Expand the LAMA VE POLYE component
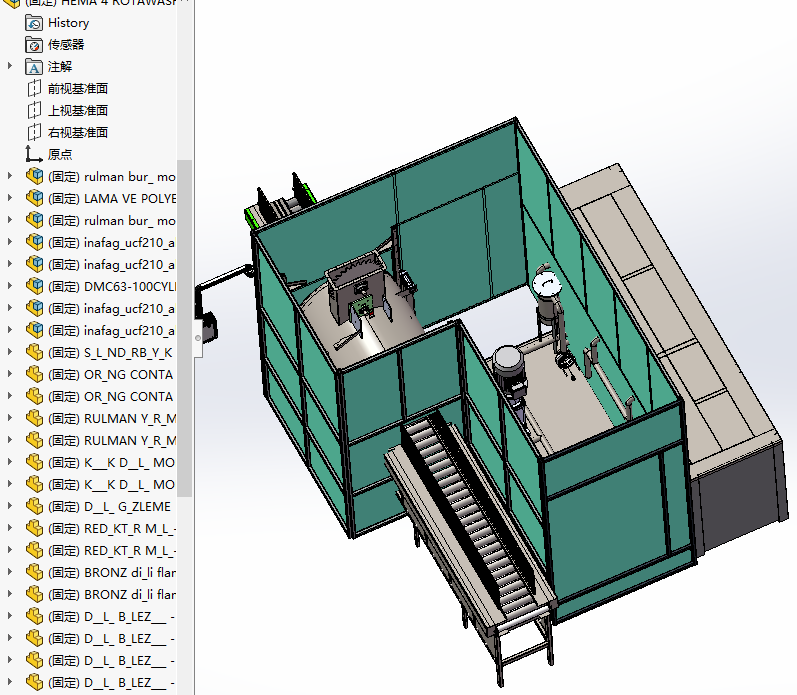Screen dimensions: 797x695 pos(9,198)
